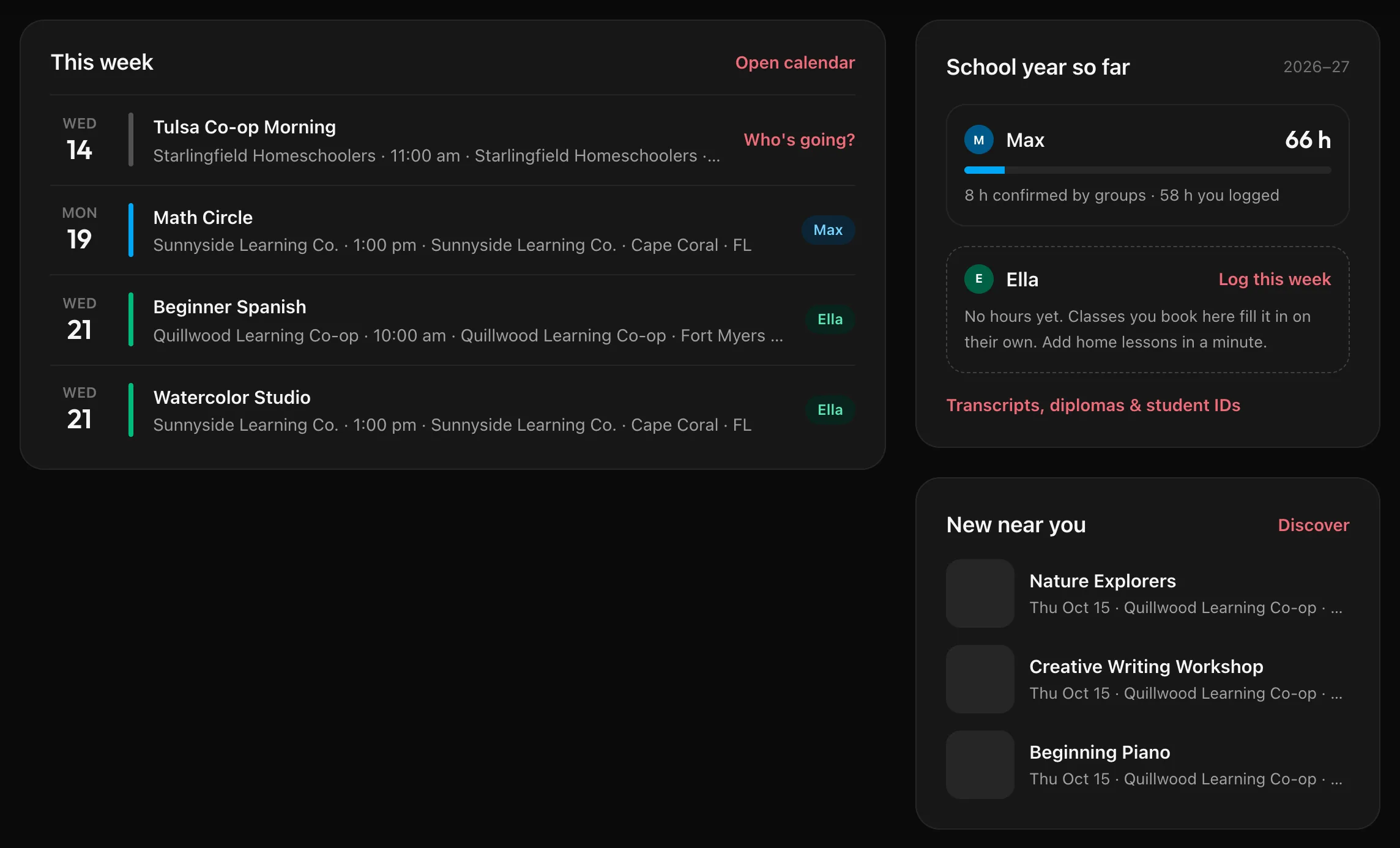
Task: Click "Who's going?" for Tulsa Co-op Morning
Action: click(x=799, y=139)
